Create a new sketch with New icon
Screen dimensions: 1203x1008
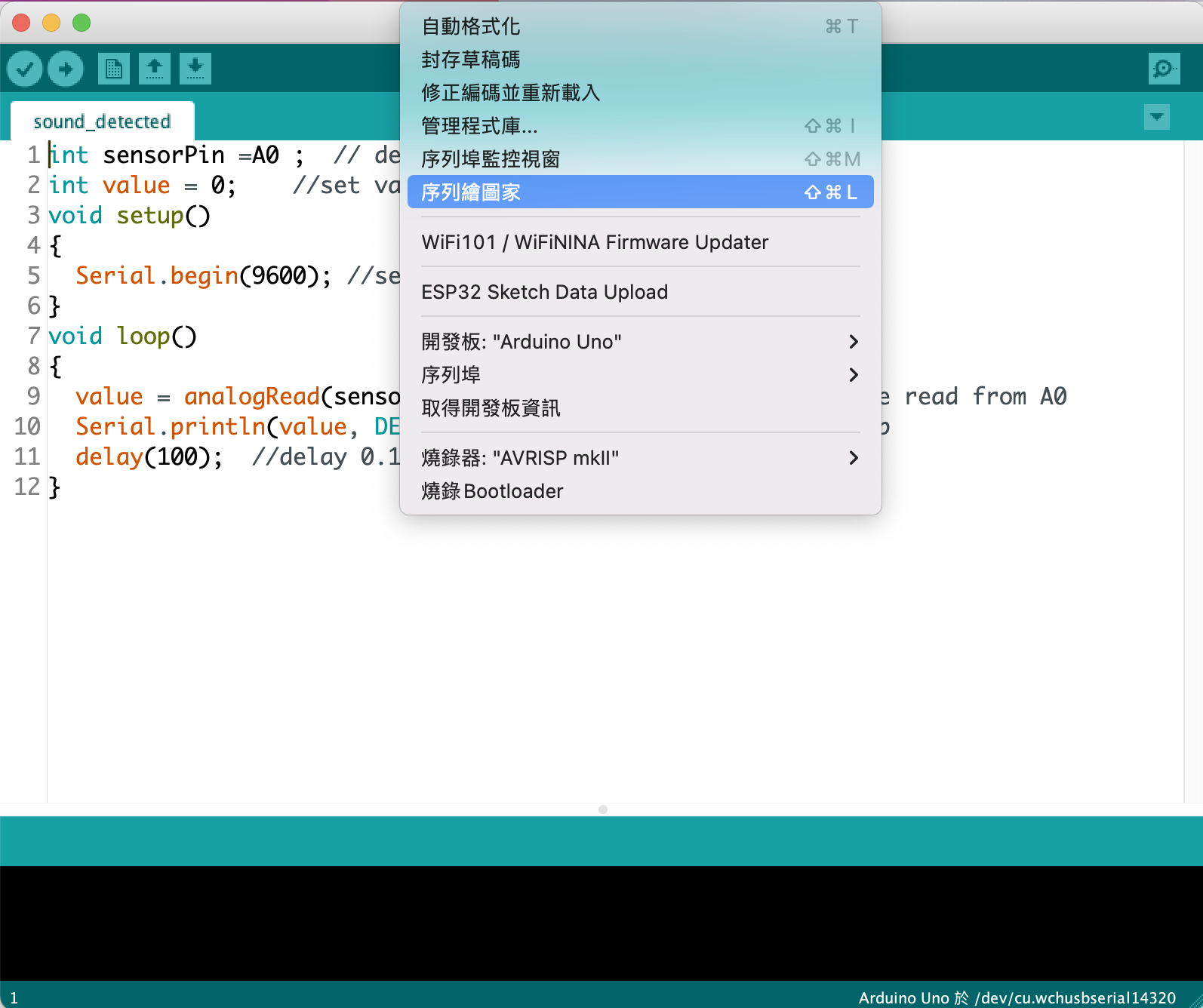(x=114, y=69)
